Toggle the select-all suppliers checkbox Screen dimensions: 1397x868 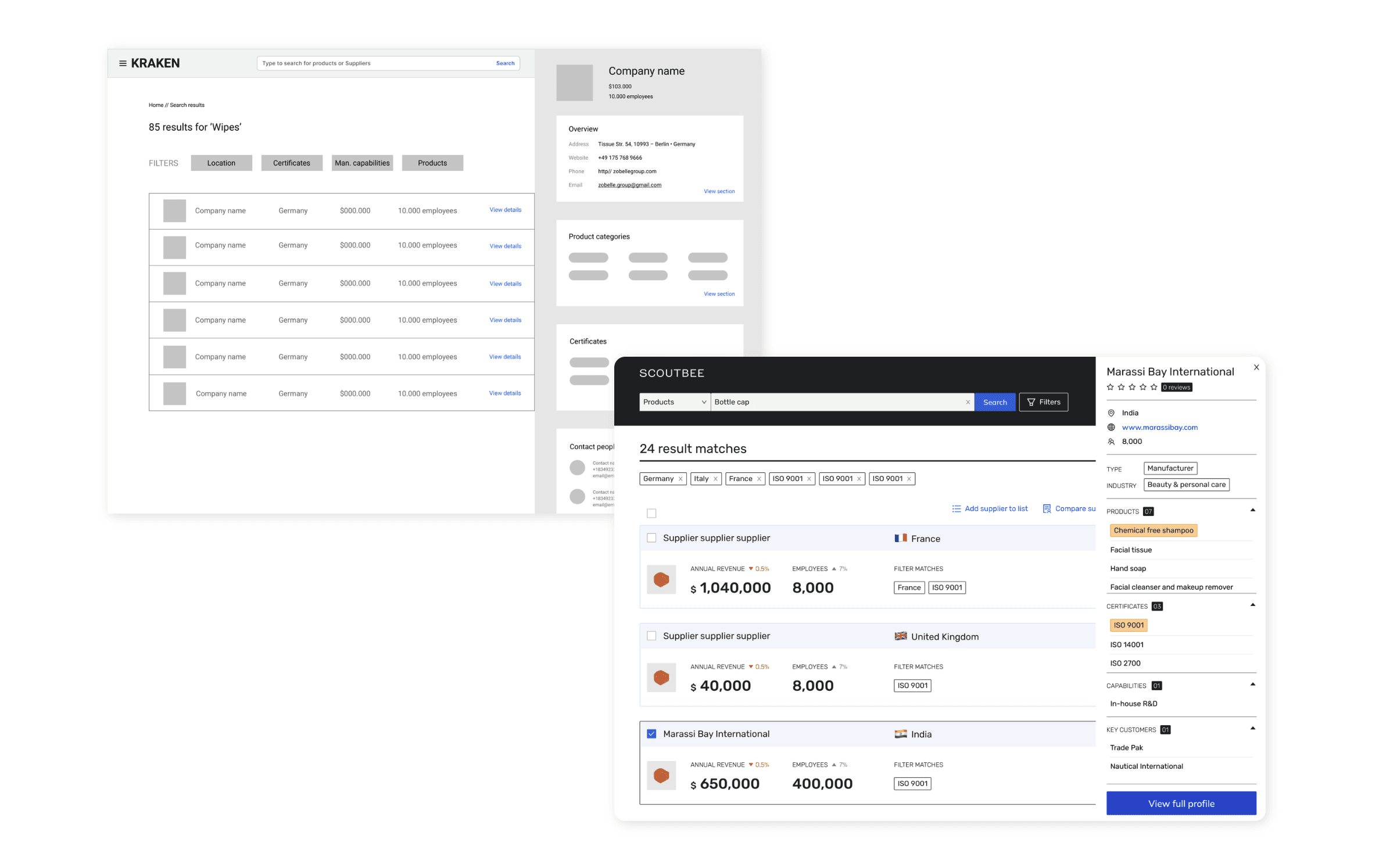click(x=651, y=513)
